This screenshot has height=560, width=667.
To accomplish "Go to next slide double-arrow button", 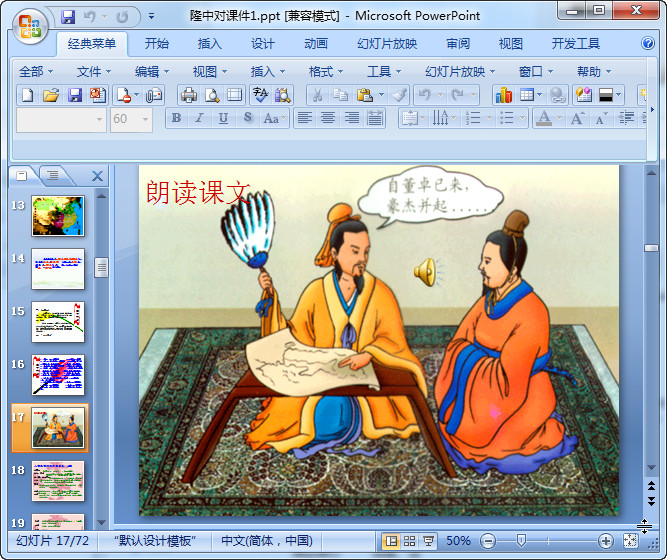I will tap(651, 501).
